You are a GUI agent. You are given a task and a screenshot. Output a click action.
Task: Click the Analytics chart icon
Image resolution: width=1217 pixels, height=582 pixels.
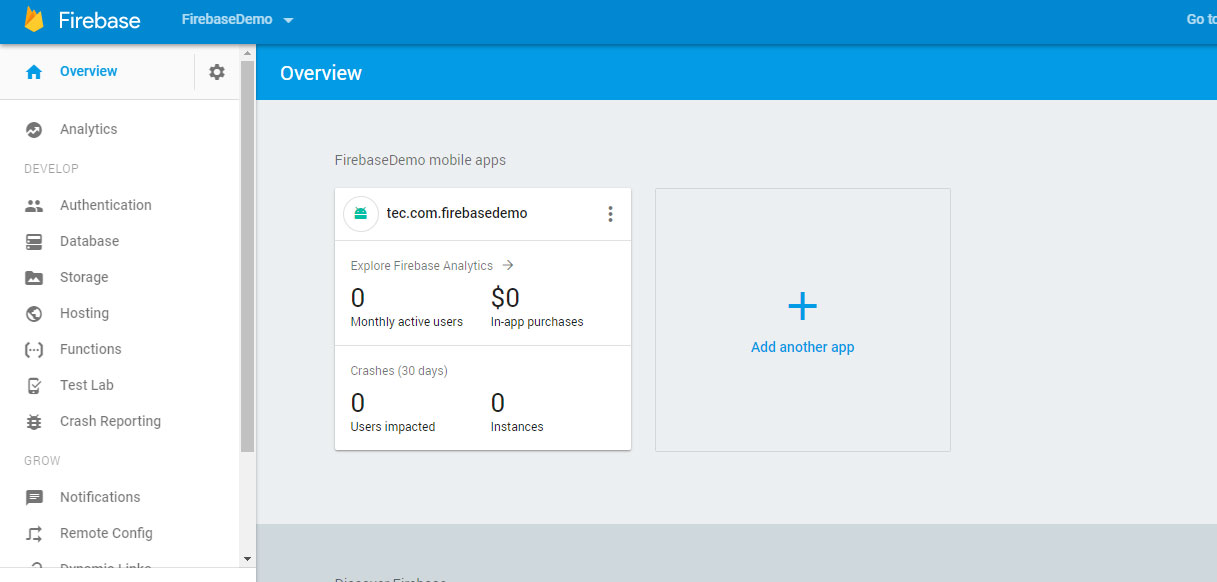[34, 130]
